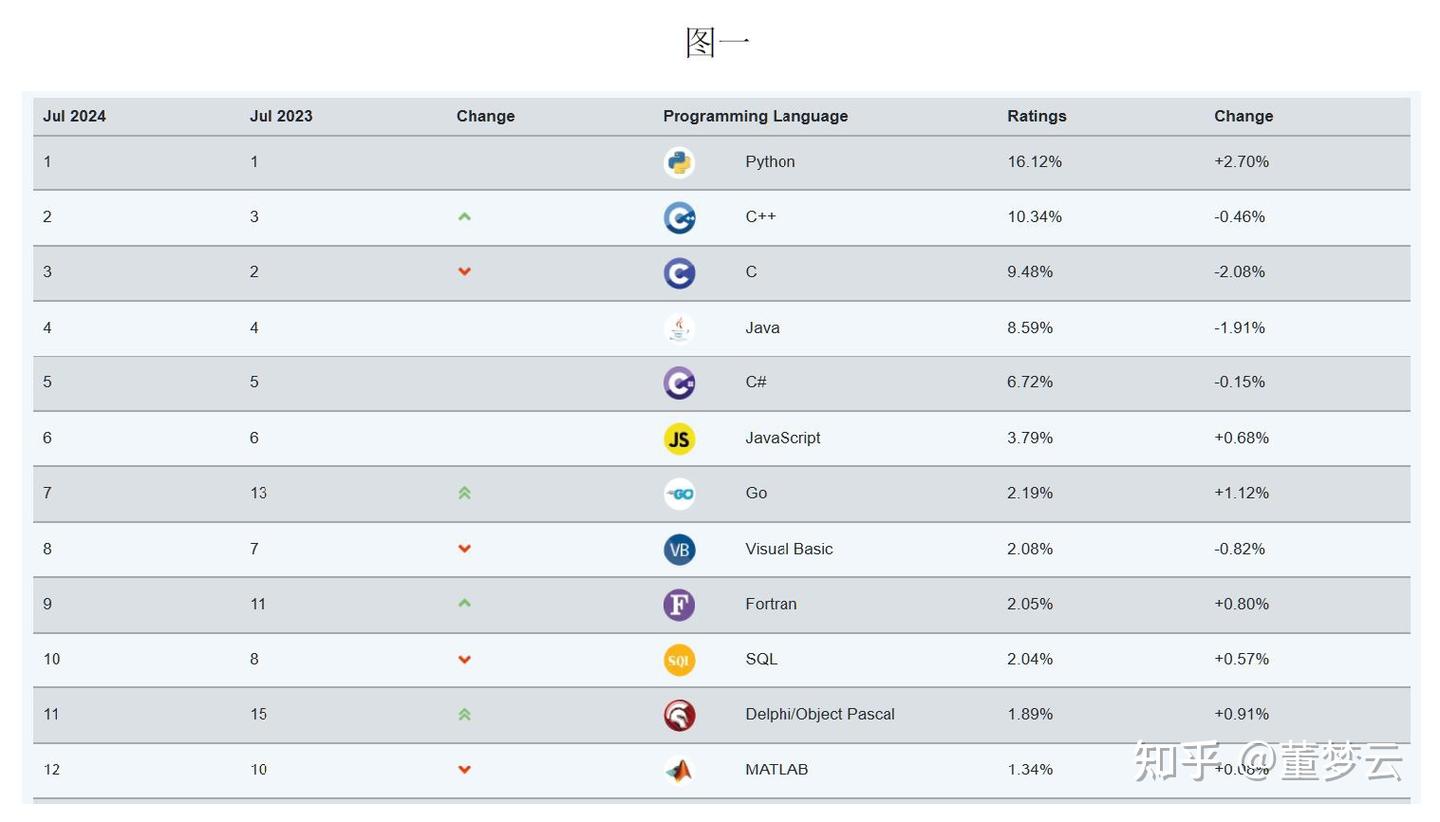Click the C# logo icon
The width and height of the screenshot is (1440, 822).
tap(679, 383)
